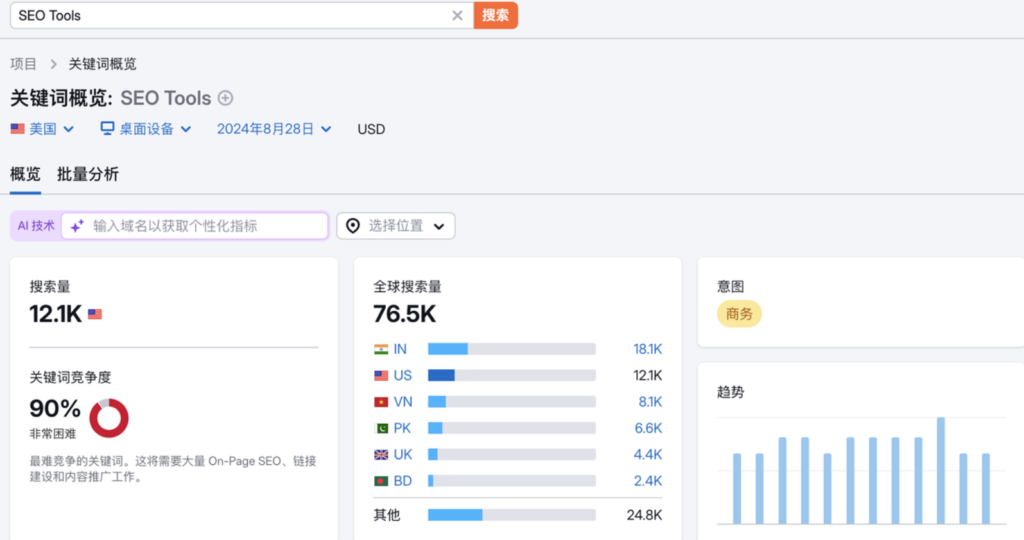1024x540 pixels.
Task: Click the orange 搜索 button
Action: [495, 15]
